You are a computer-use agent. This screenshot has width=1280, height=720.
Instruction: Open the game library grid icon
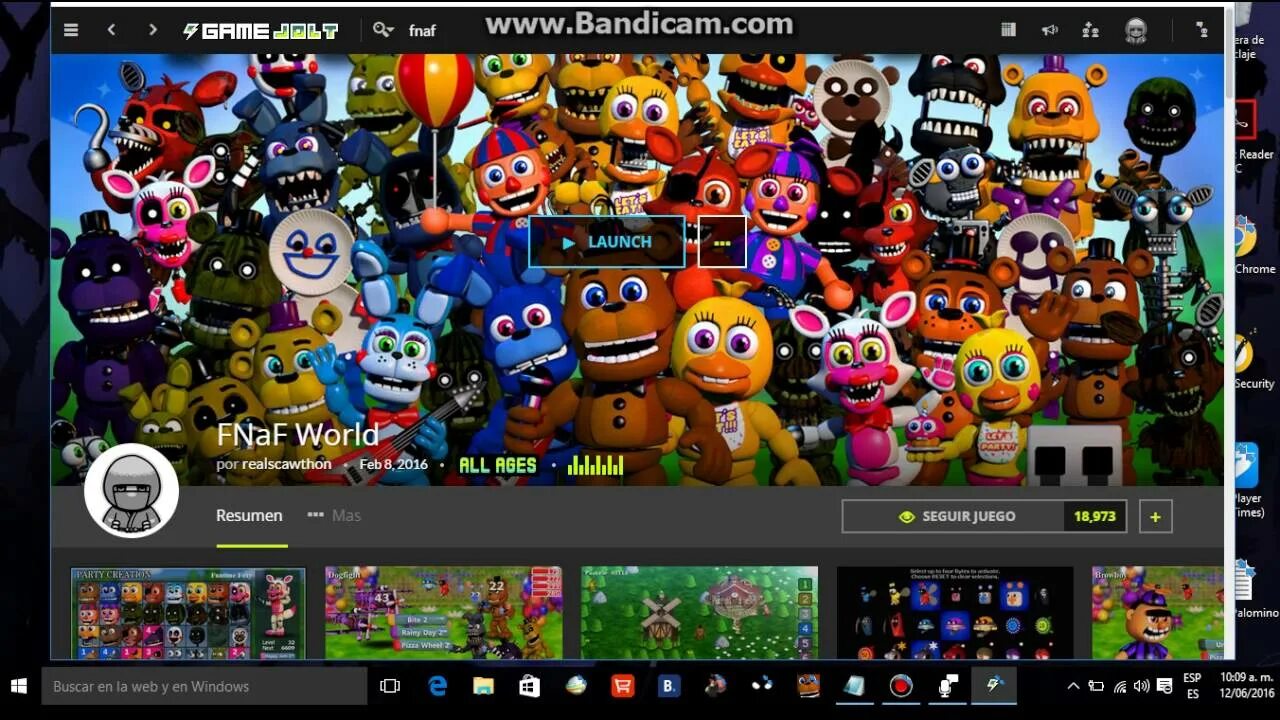[1008, 30]
